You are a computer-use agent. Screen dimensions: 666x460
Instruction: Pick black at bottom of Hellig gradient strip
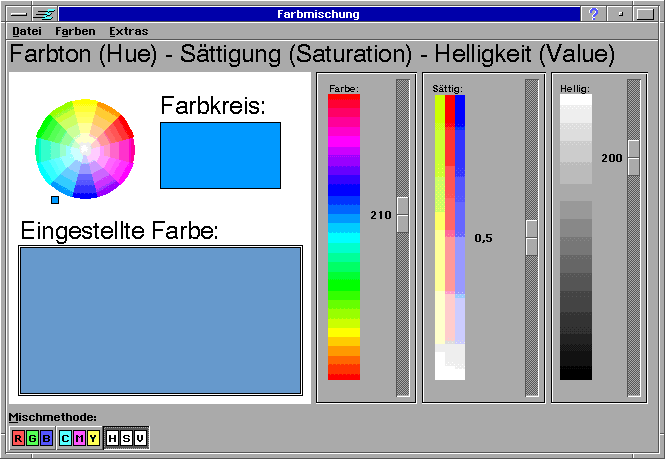pyautogui.click(x=576, y=373)
